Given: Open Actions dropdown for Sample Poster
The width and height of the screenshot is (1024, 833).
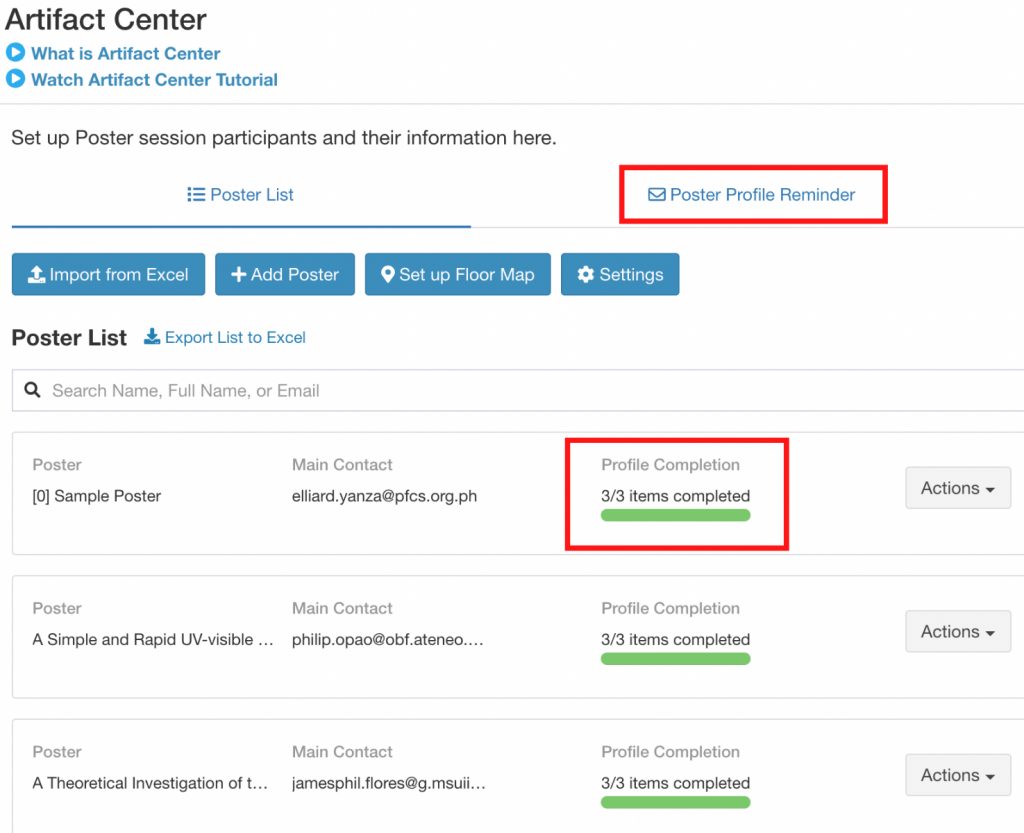Looking at the screenshot, I should 957,488.
